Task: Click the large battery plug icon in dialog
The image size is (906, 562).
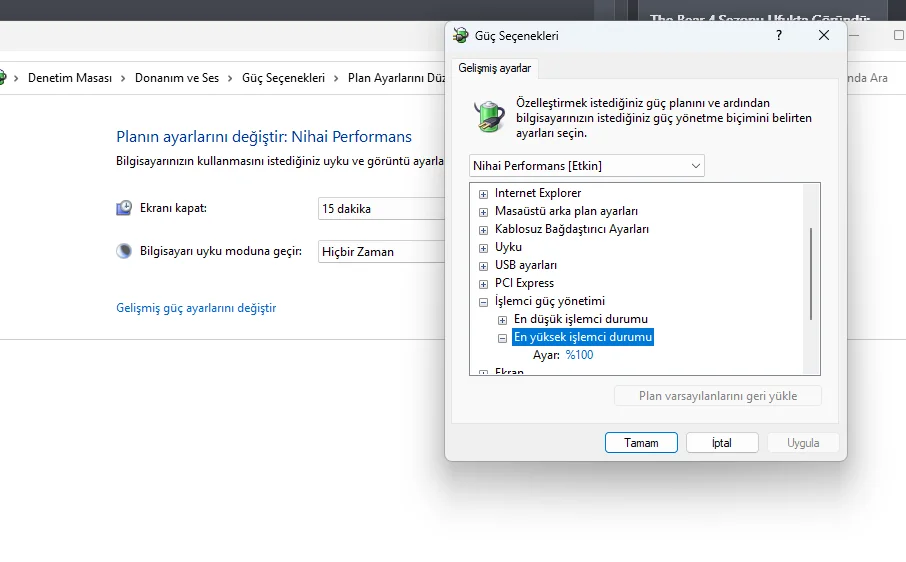Action: (489, 116)
